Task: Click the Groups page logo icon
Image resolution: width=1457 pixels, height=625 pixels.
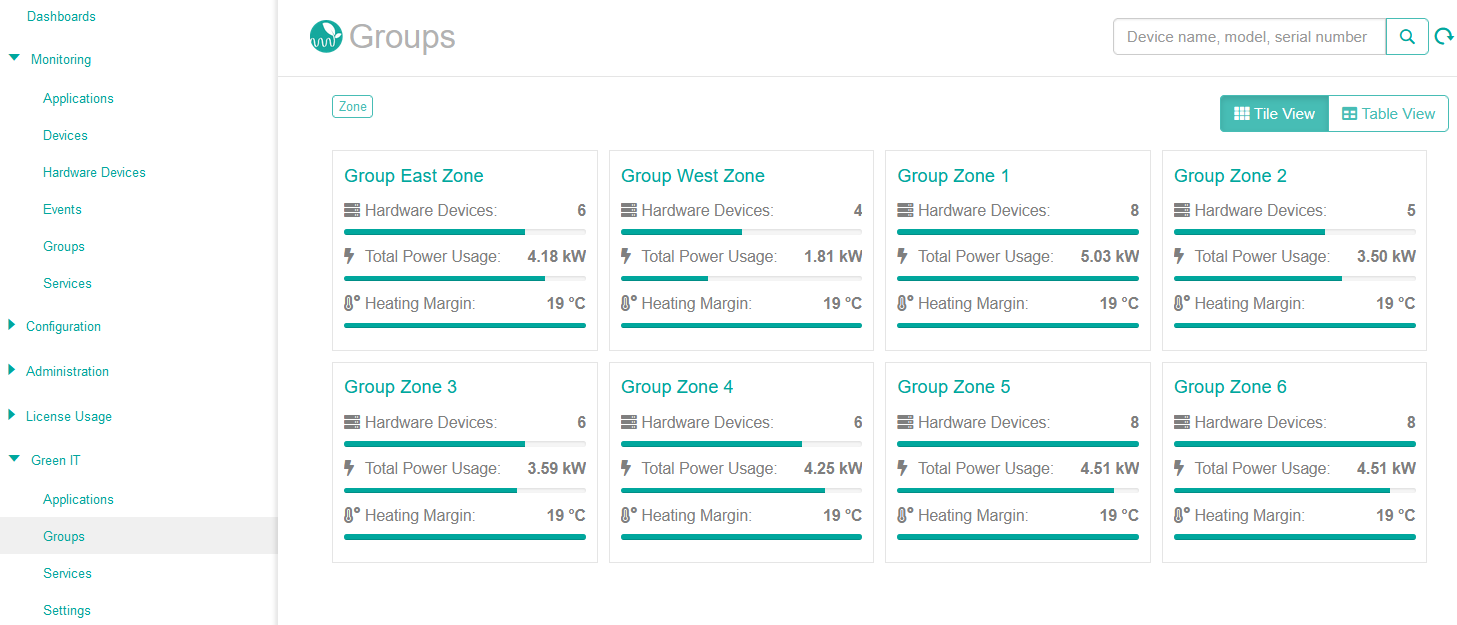Action: click(x=327, y=37)
